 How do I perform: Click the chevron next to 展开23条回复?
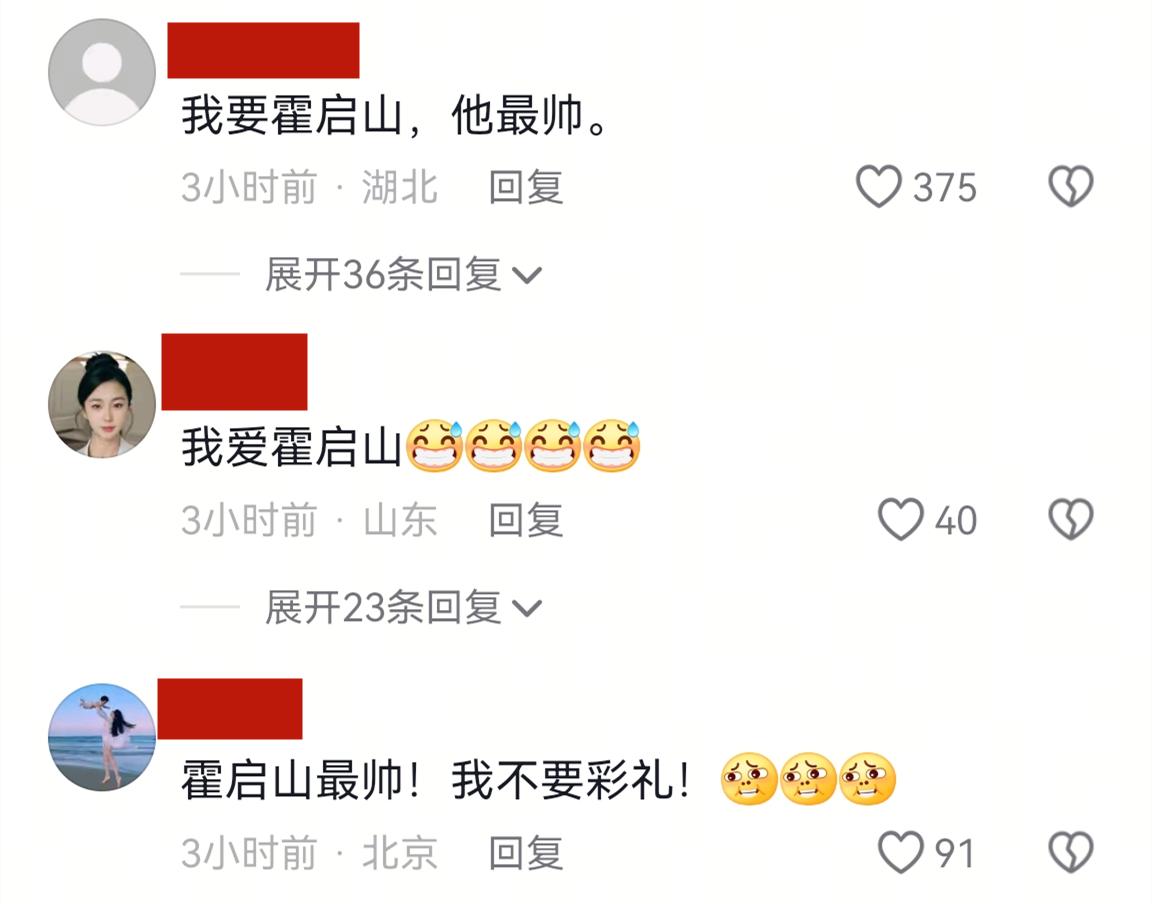point(527,609)
